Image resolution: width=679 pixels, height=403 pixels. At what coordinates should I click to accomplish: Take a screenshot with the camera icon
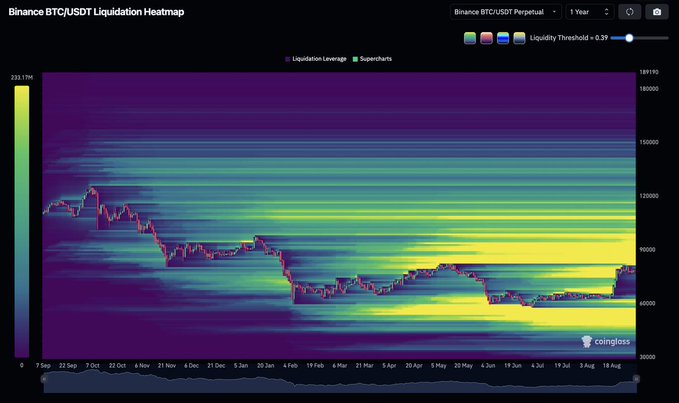[657, 12]
